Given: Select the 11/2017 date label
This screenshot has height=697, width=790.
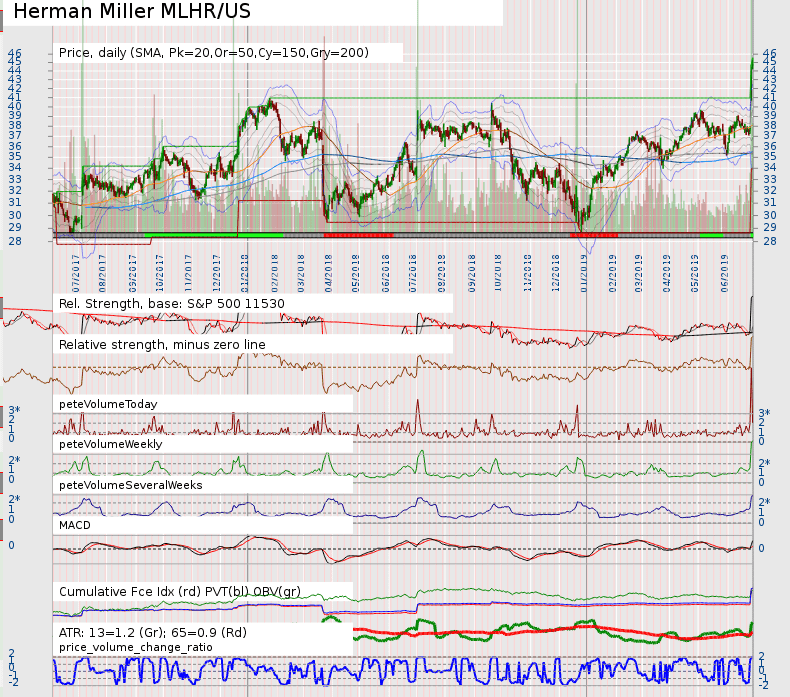Looking at the screenshot, I should pos(188,273).
